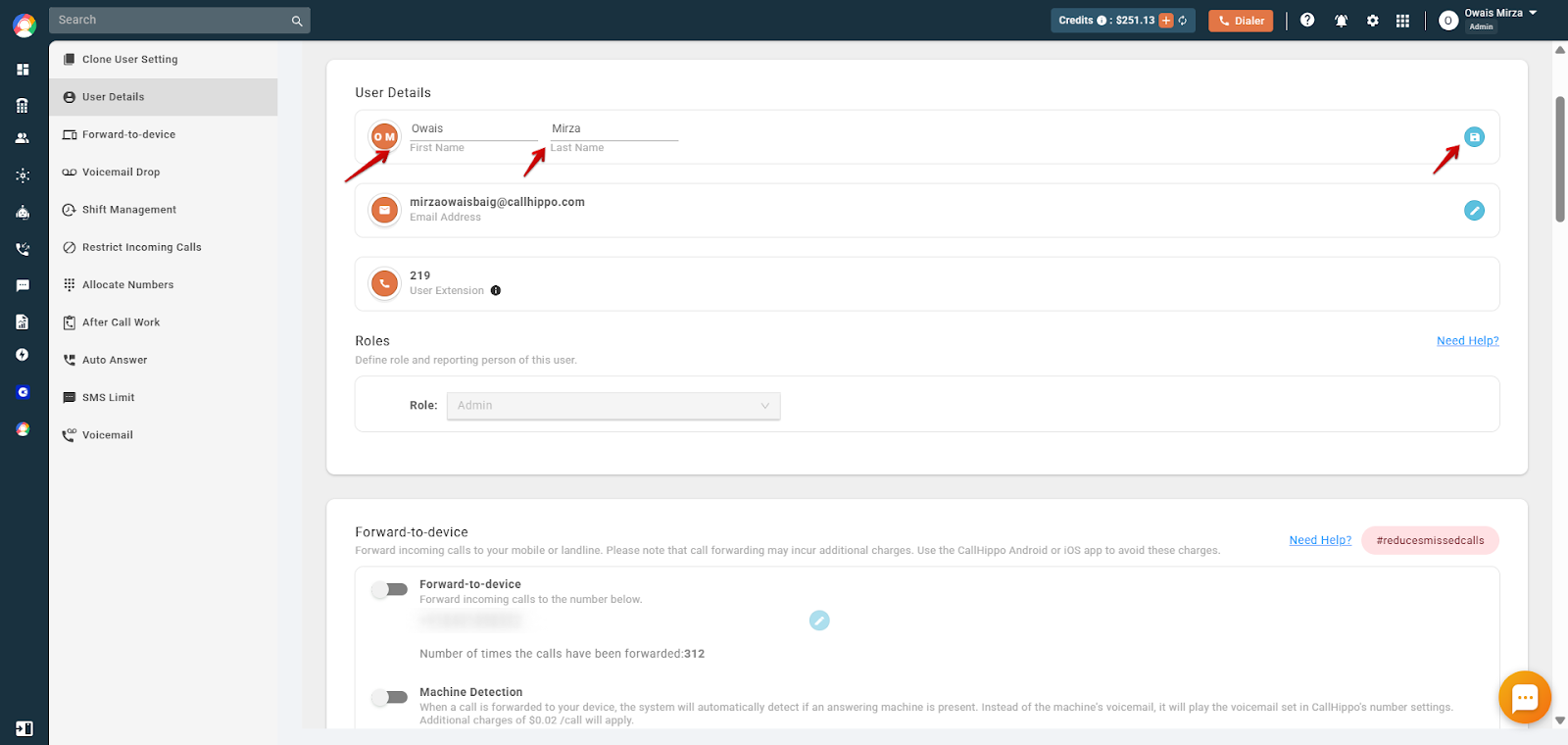Open the dashboard icon in left rail
Viewport: 1568px width, 745px height.
pos(23,70)
